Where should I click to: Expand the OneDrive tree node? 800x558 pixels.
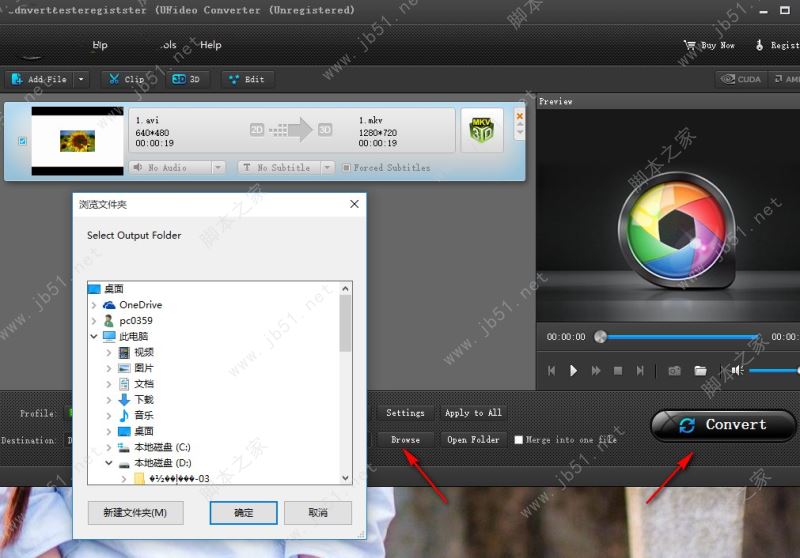pos(94,305)
